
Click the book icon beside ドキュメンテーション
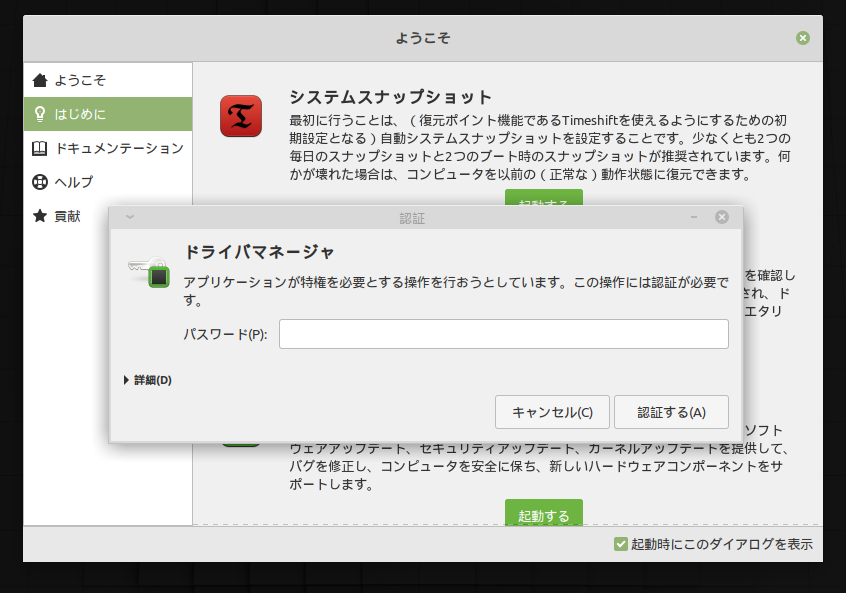pyautogui.click(x=40, y=148)
